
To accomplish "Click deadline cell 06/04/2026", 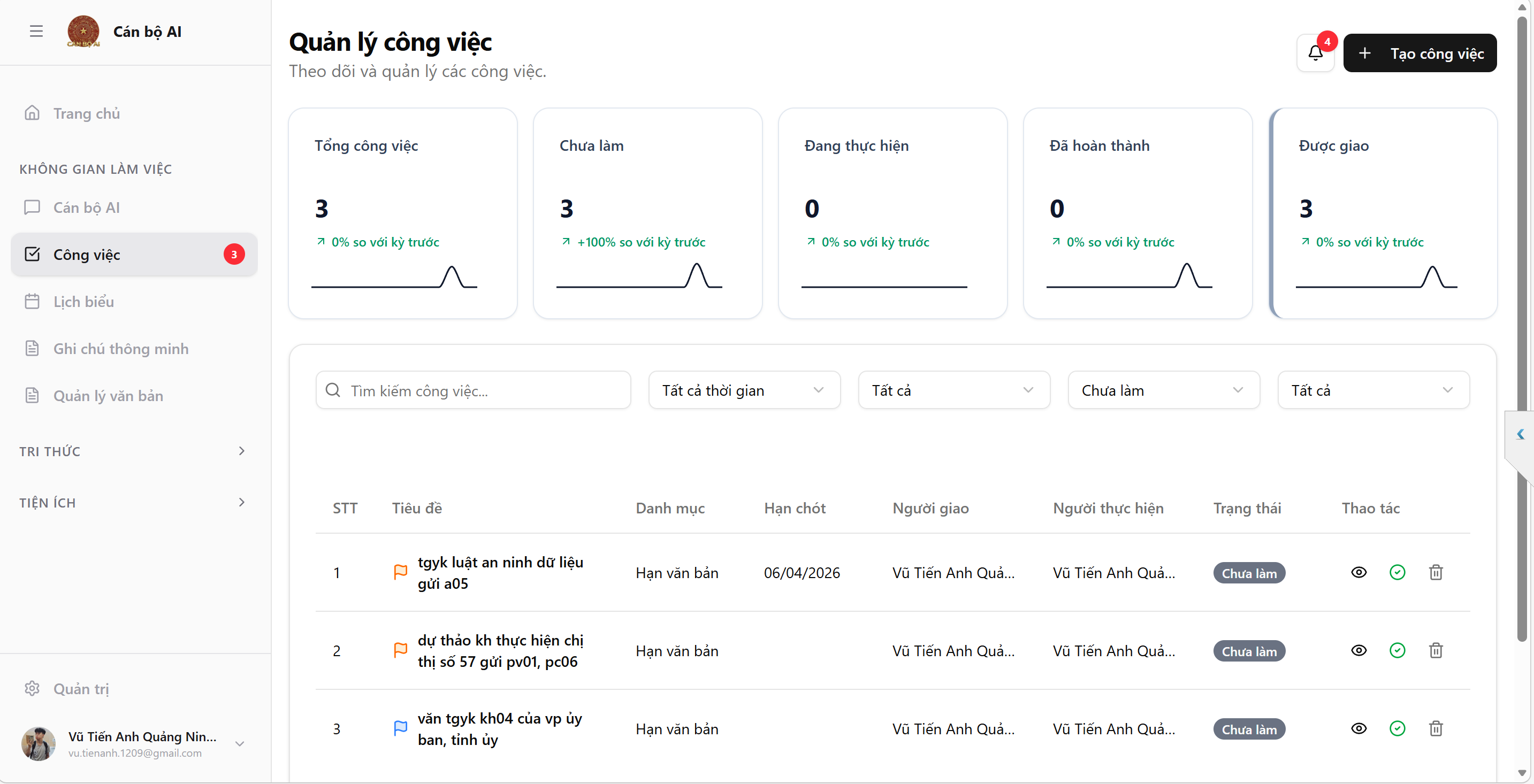I will pyautogui.click(x=802, y=572).
